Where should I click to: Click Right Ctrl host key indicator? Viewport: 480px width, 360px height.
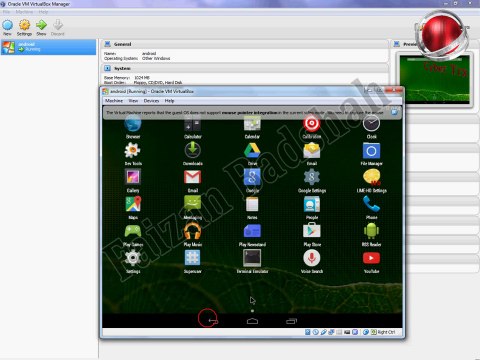tap(386, 332)
